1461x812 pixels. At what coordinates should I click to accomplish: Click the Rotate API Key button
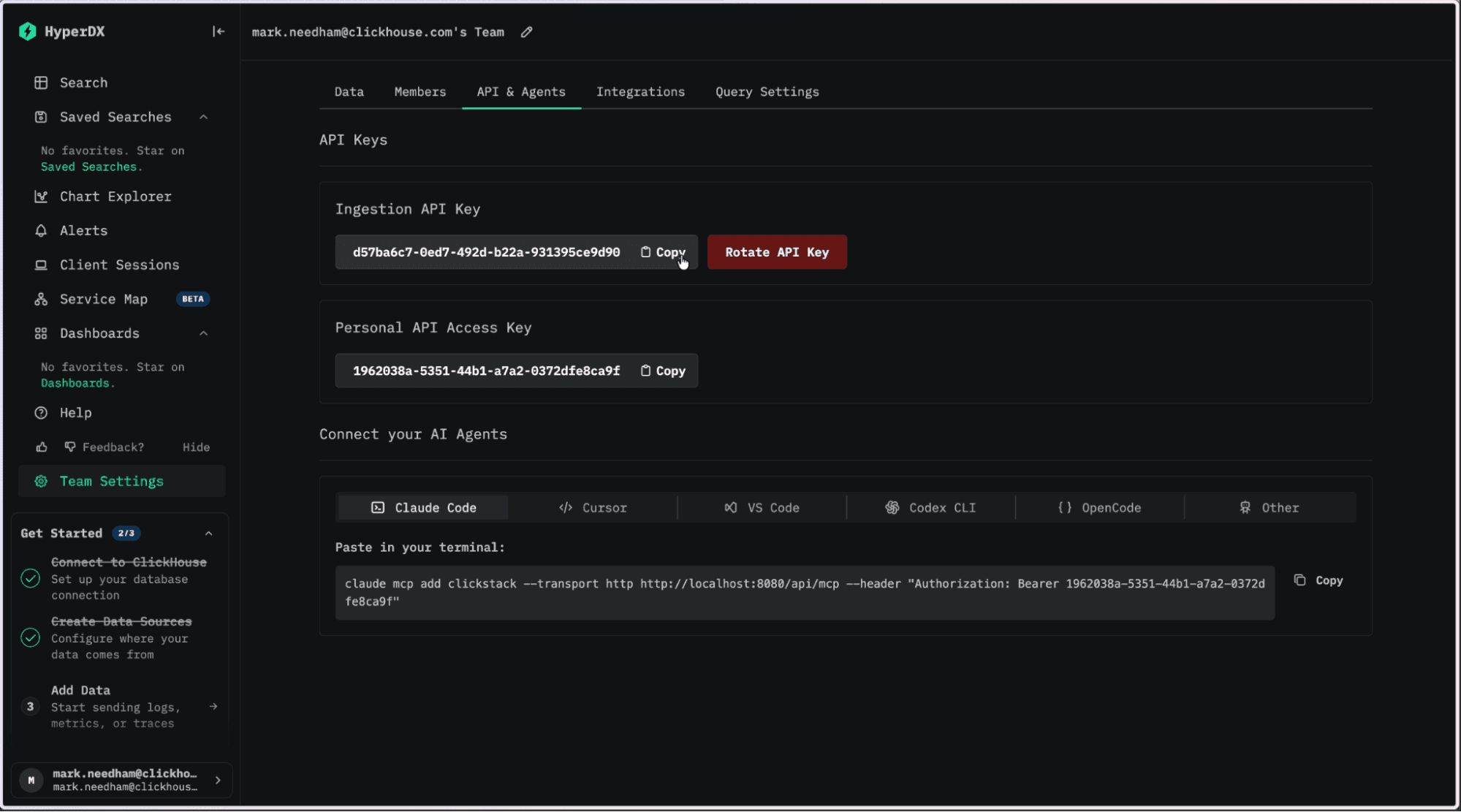click(x=777, y=252)
